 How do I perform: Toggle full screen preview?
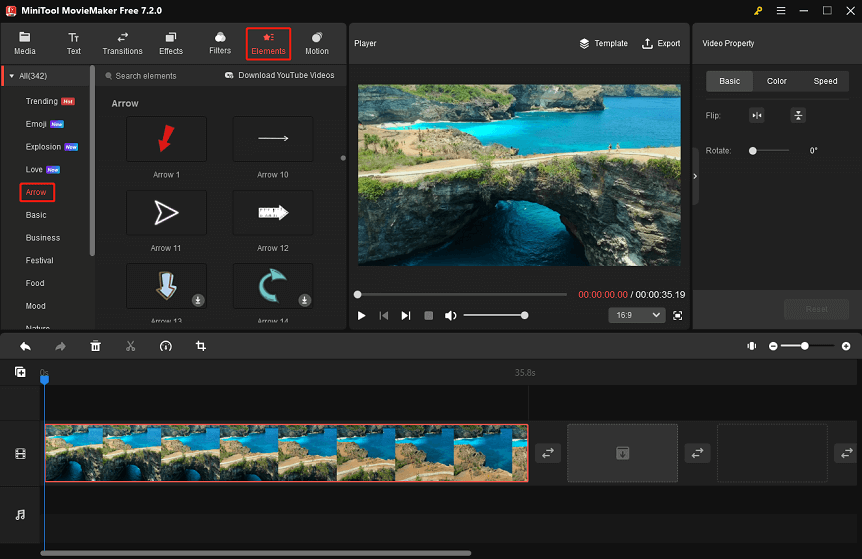tap(678, 316)
